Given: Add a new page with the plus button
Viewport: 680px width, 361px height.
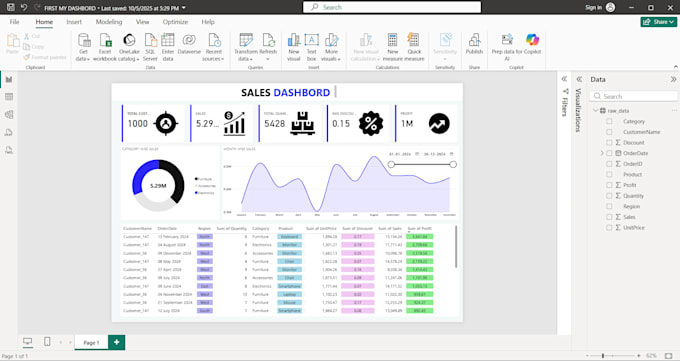Looking at the screenshot, I should [117, 342].
